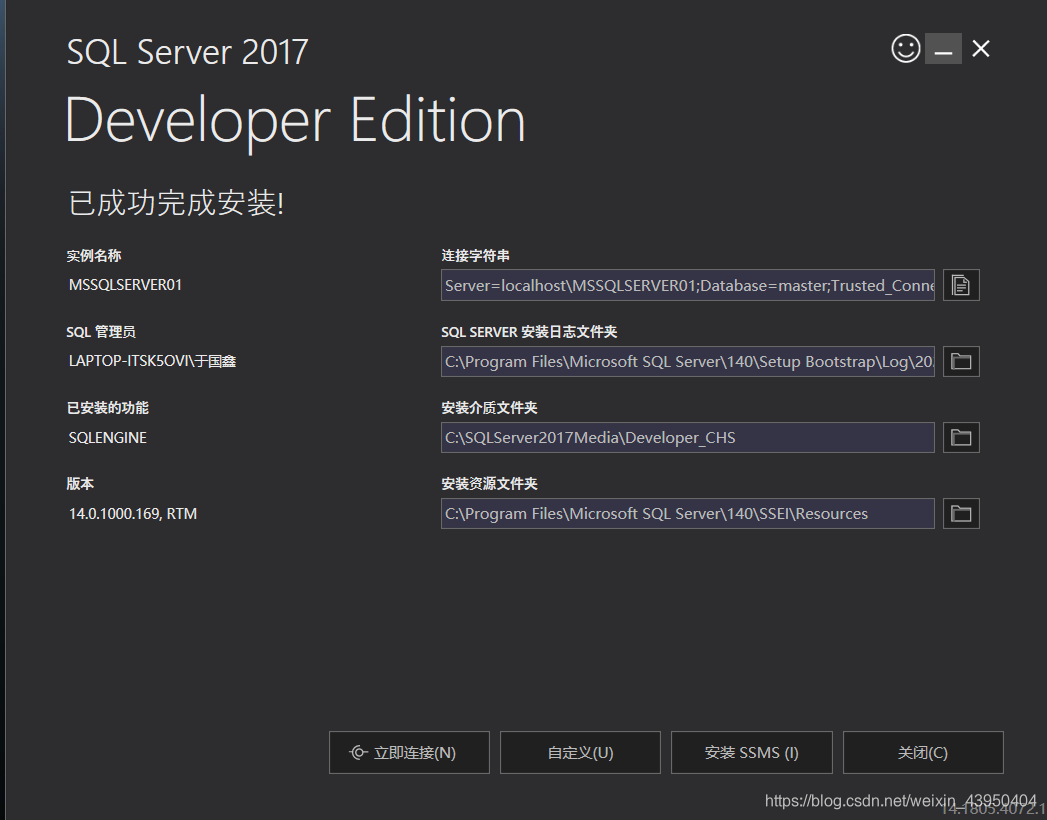
Task: Copy the connection string with the document icon
Action: click(x=961, y=285)
